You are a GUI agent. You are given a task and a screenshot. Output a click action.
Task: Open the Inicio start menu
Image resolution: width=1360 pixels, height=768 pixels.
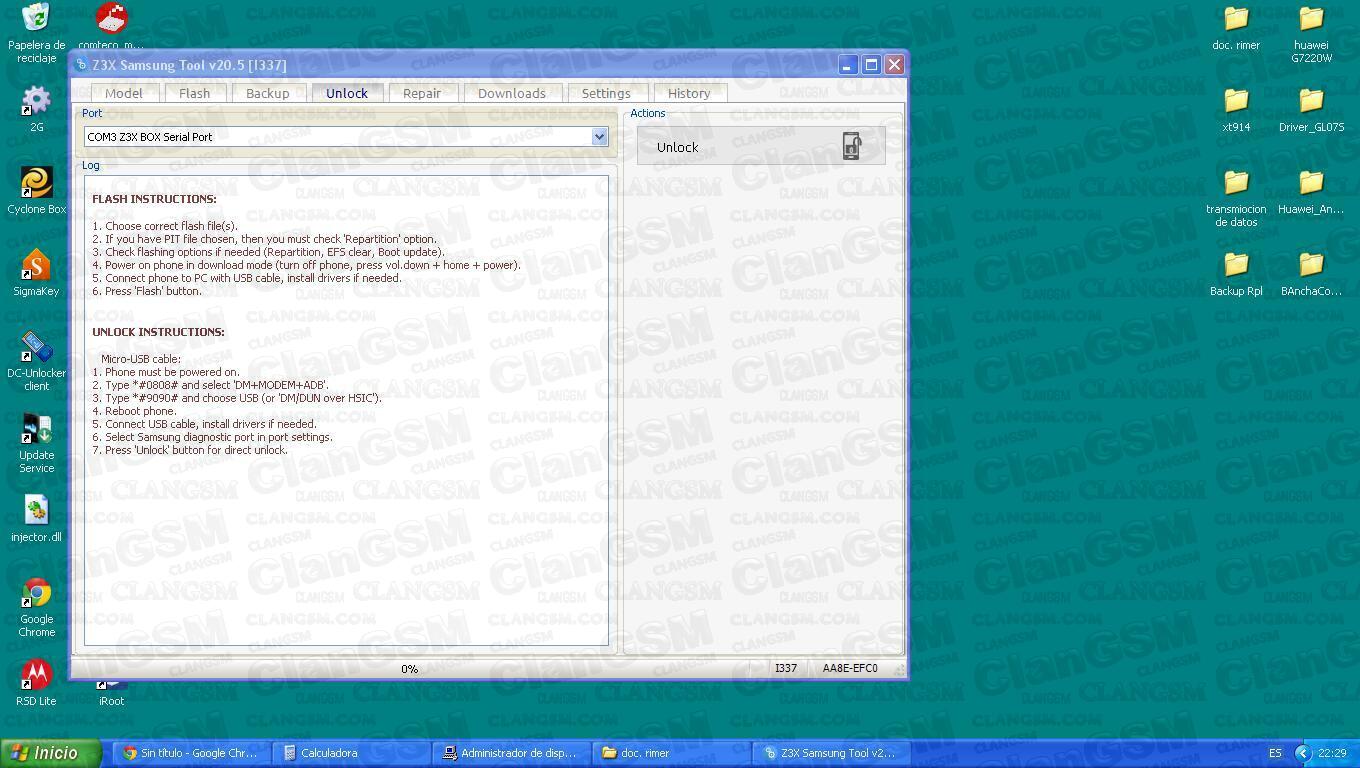[x=51, y=753]
